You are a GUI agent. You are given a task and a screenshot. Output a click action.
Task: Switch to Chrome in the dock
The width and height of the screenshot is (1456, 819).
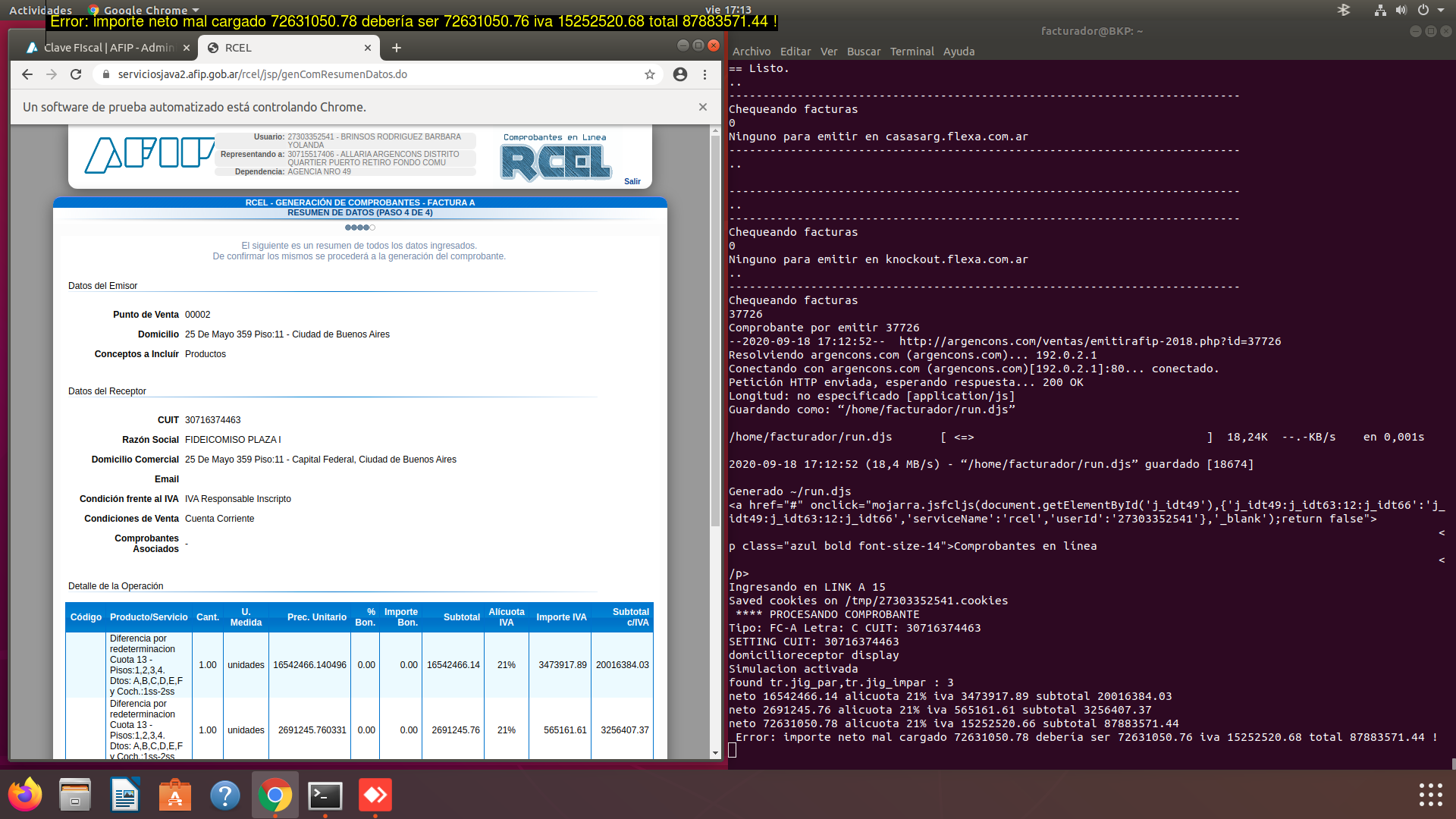[275, 795]
